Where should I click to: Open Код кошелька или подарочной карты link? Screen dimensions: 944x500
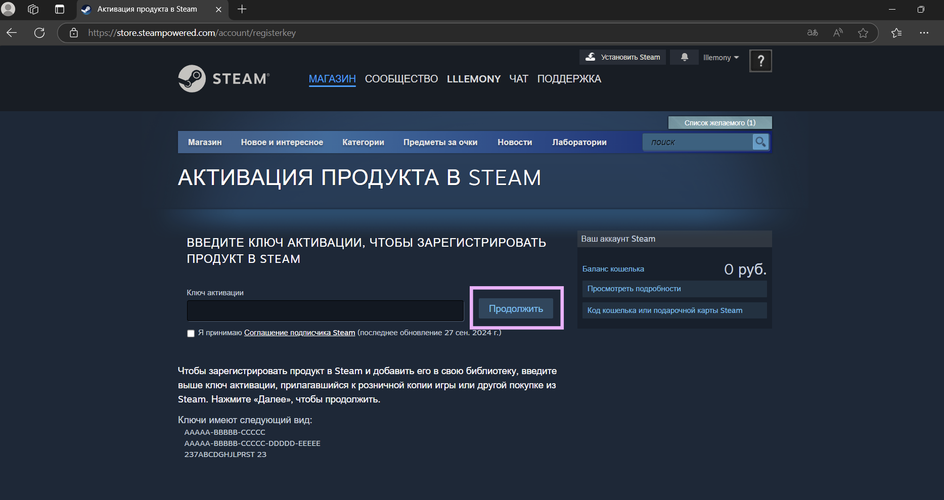[x=674, y=310]
